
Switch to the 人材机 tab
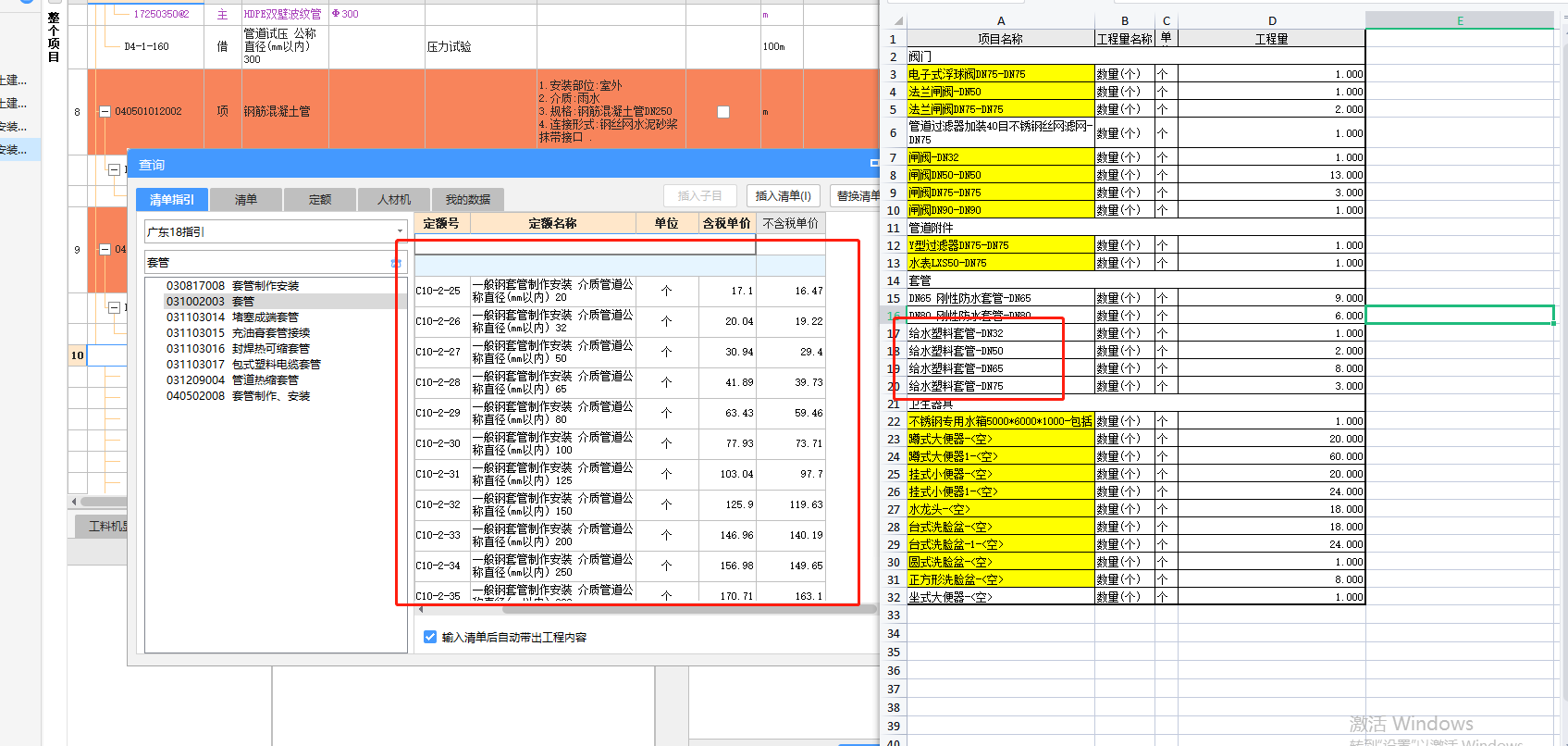(x=394, y=200)
